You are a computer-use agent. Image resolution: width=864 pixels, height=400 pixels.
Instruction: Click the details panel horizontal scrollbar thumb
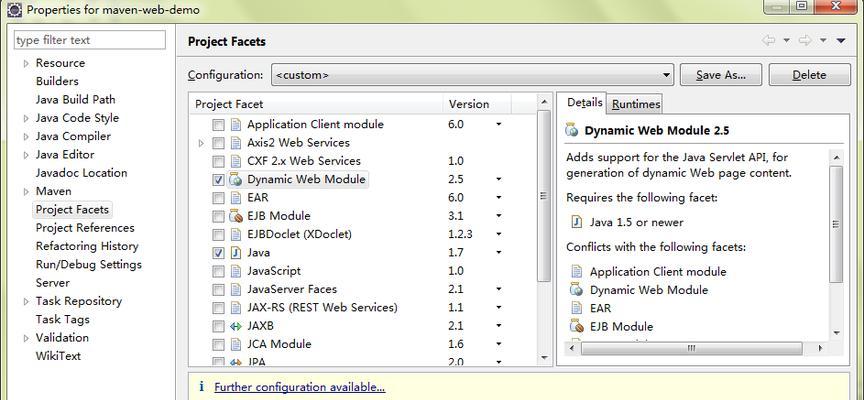click(692, 348)
